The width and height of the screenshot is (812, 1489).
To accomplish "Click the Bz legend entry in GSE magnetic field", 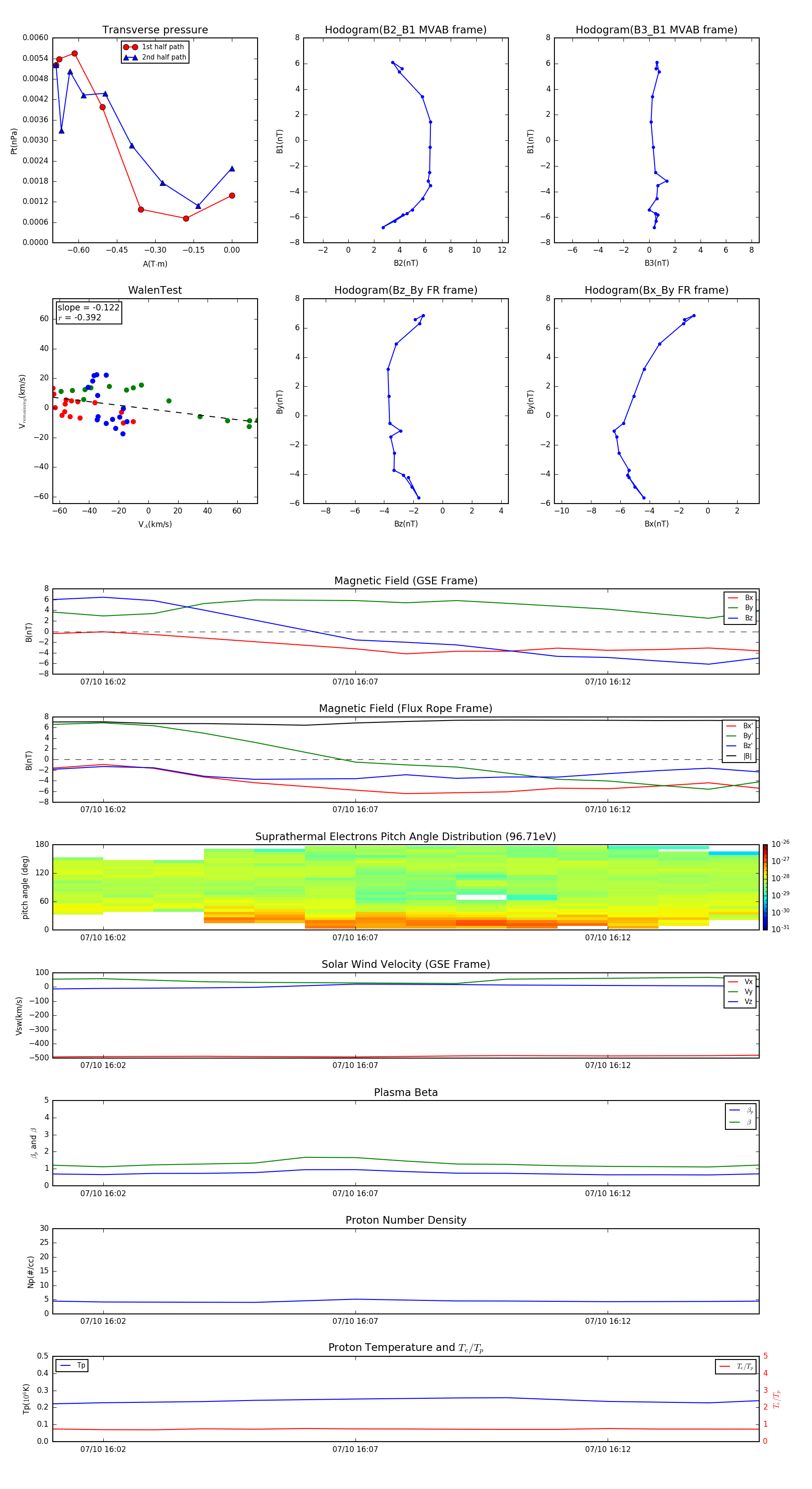I will pos(740,619).
